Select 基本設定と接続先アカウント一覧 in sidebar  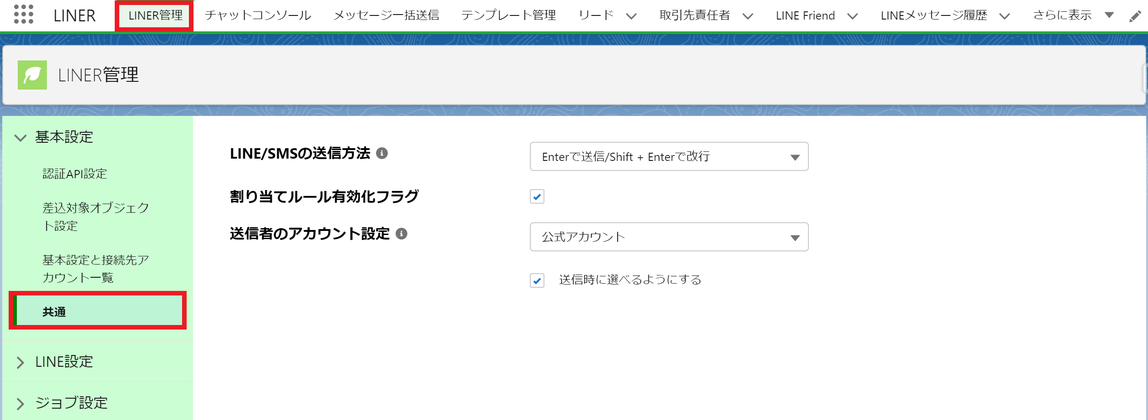[96, 269]
